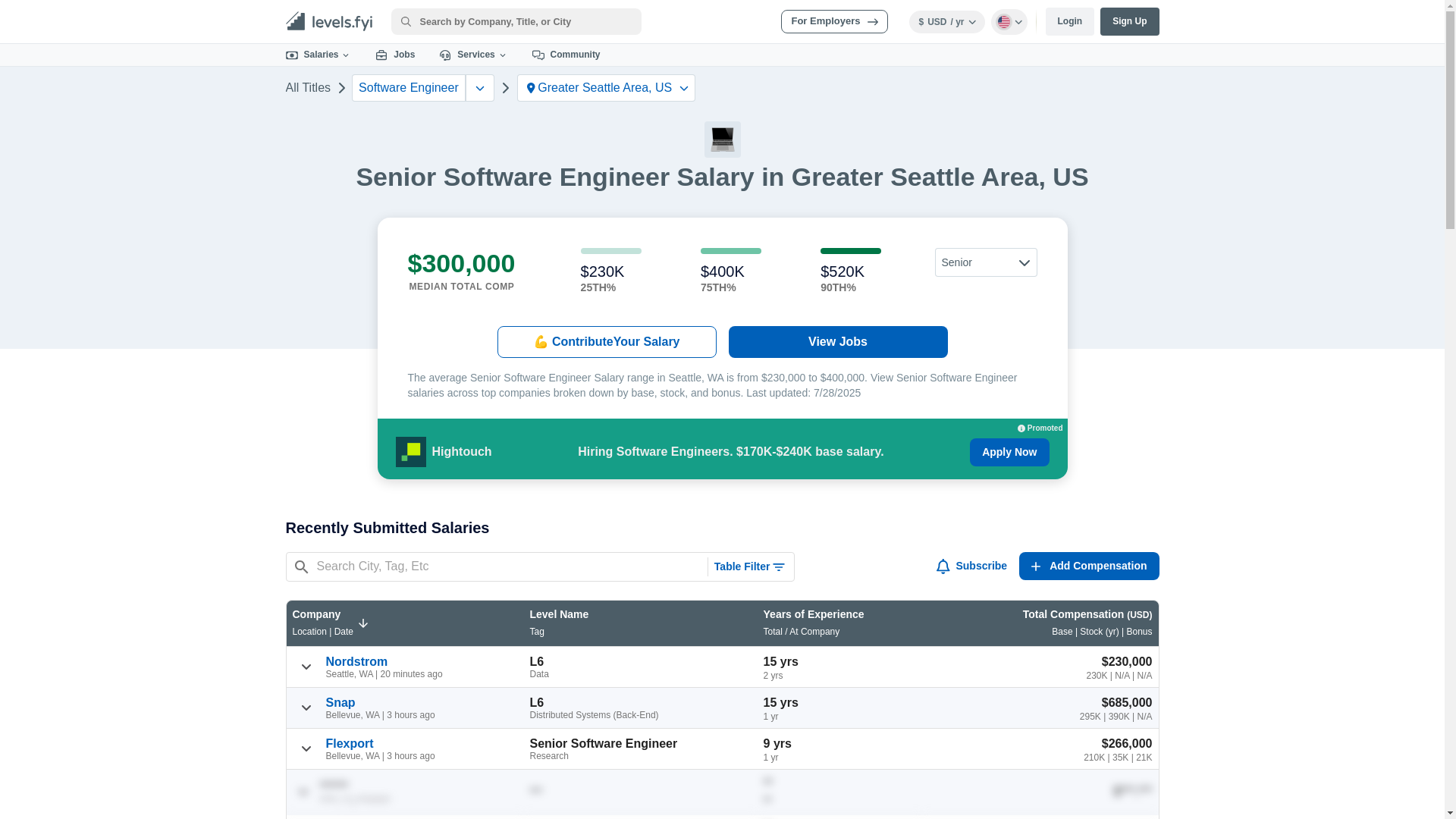Click the Senior Software Engineer level in Flexport row

(x=604, y=744)
